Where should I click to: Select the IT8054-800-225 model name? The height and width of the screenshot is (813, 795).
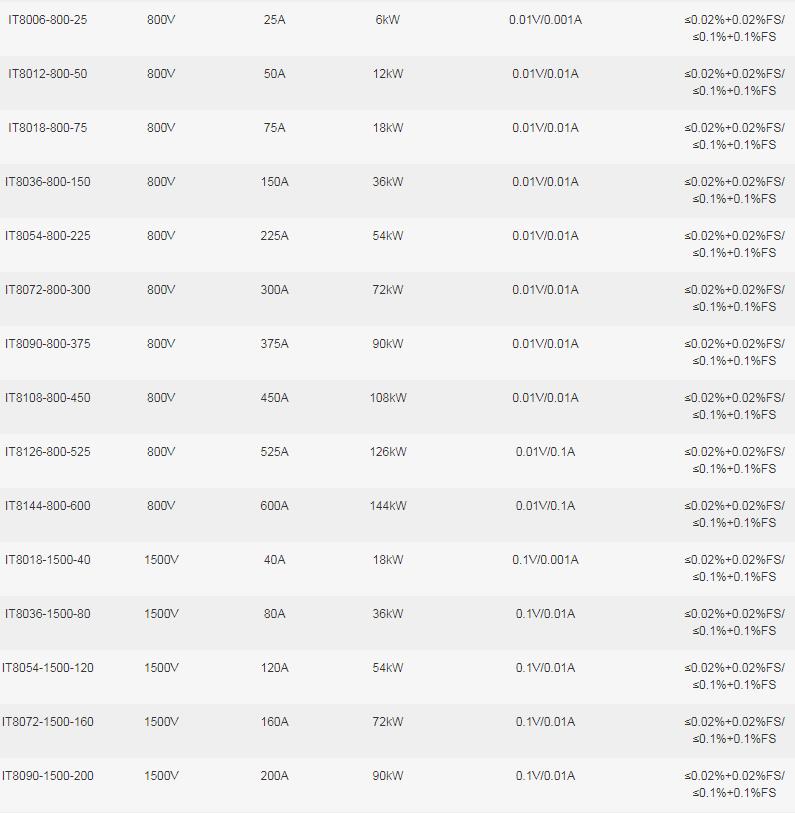pos(47,236)
